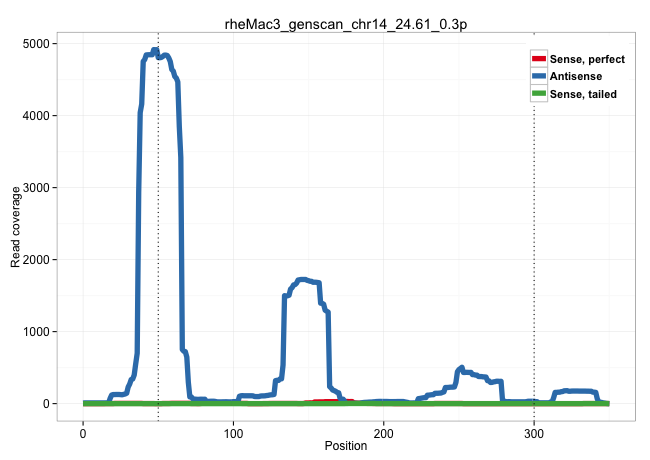Click the 2000 y-axis tick label

(x=36, y=260)
